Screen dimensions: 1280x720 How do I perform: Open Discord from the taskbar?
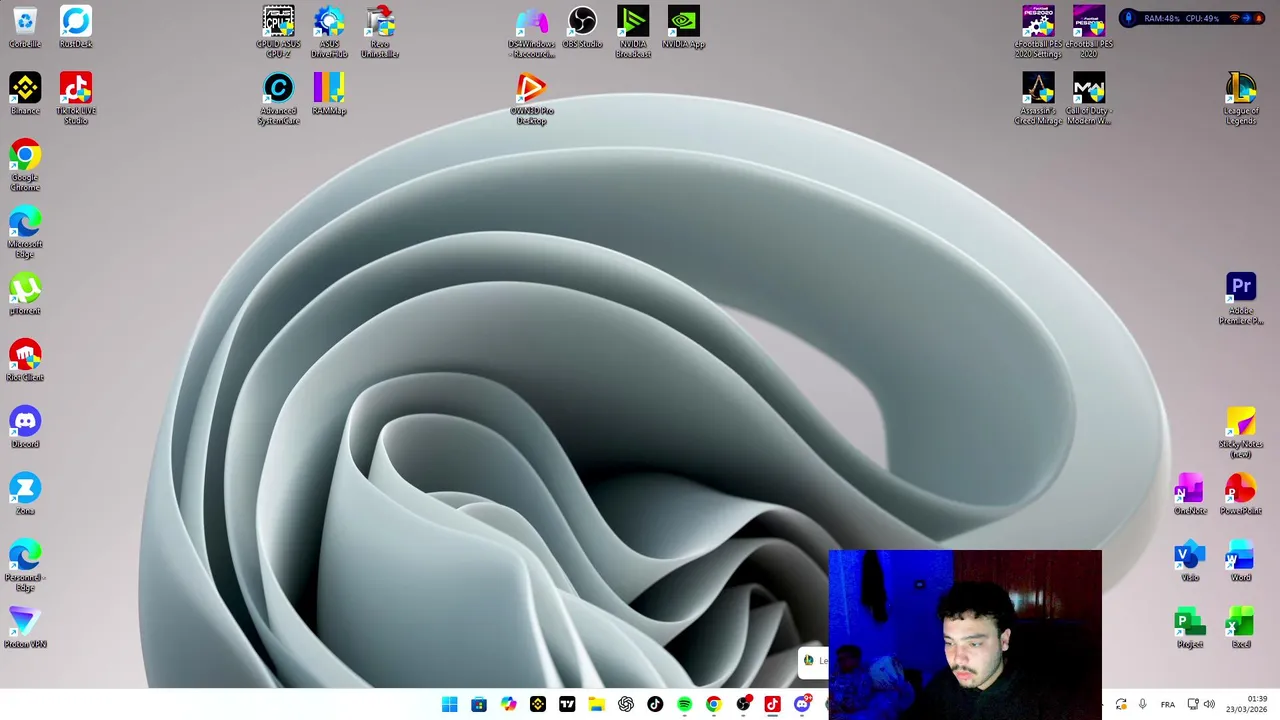click(801, 705)
